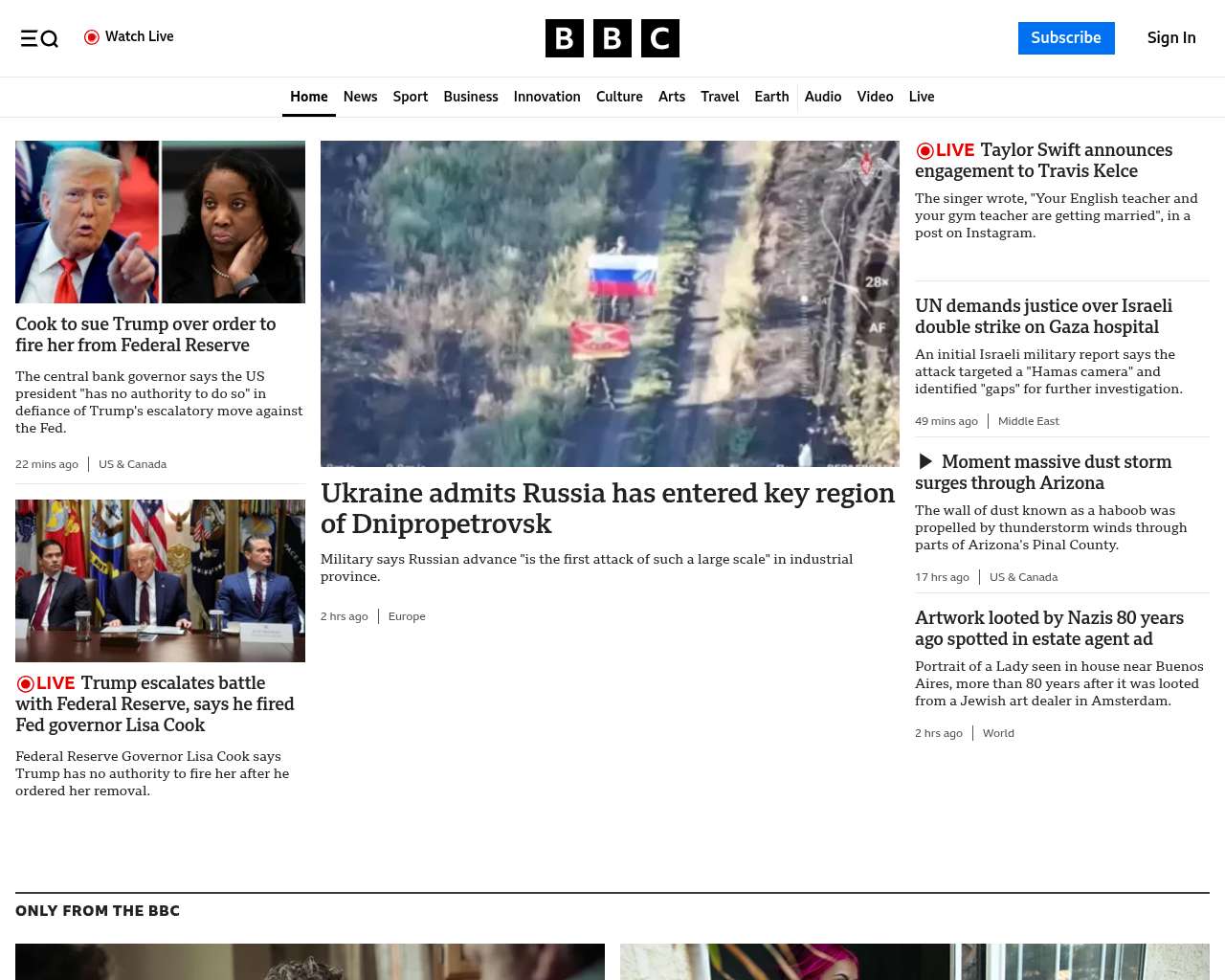Click the Europe tag under Ukraine story
The height and width of the screenshot is (980, 1225).
pyautogui.click(x=407, y=616)
